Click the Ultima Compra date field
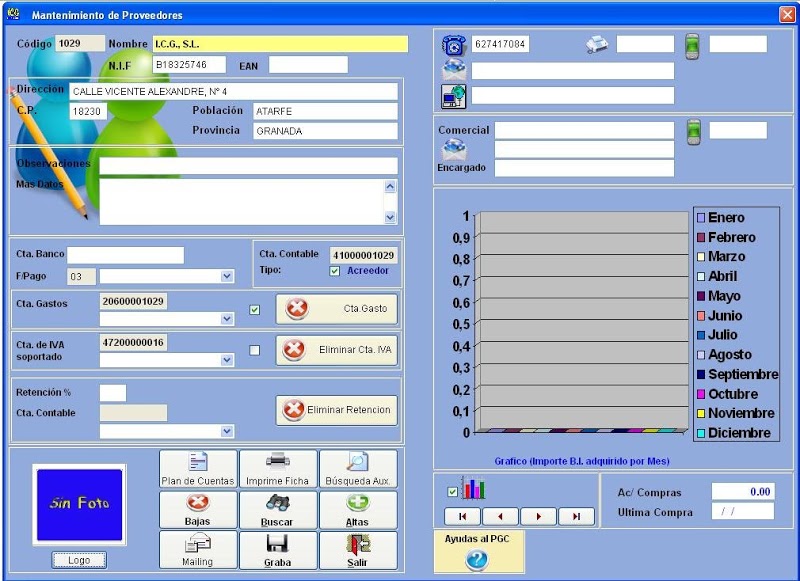Viewport: 800px width, 581px height. pyautogui.click(x=743, y=511)
